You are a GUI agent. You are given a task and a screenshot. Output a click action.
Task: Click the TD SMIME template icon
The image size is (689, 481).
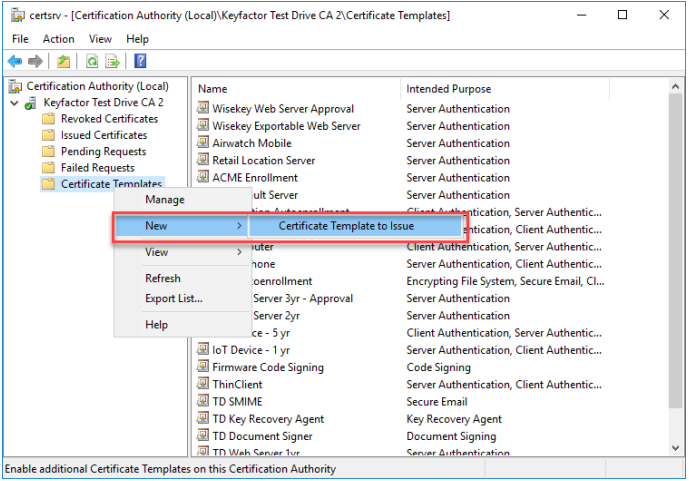pyautogui.click(x=203, y=401)
